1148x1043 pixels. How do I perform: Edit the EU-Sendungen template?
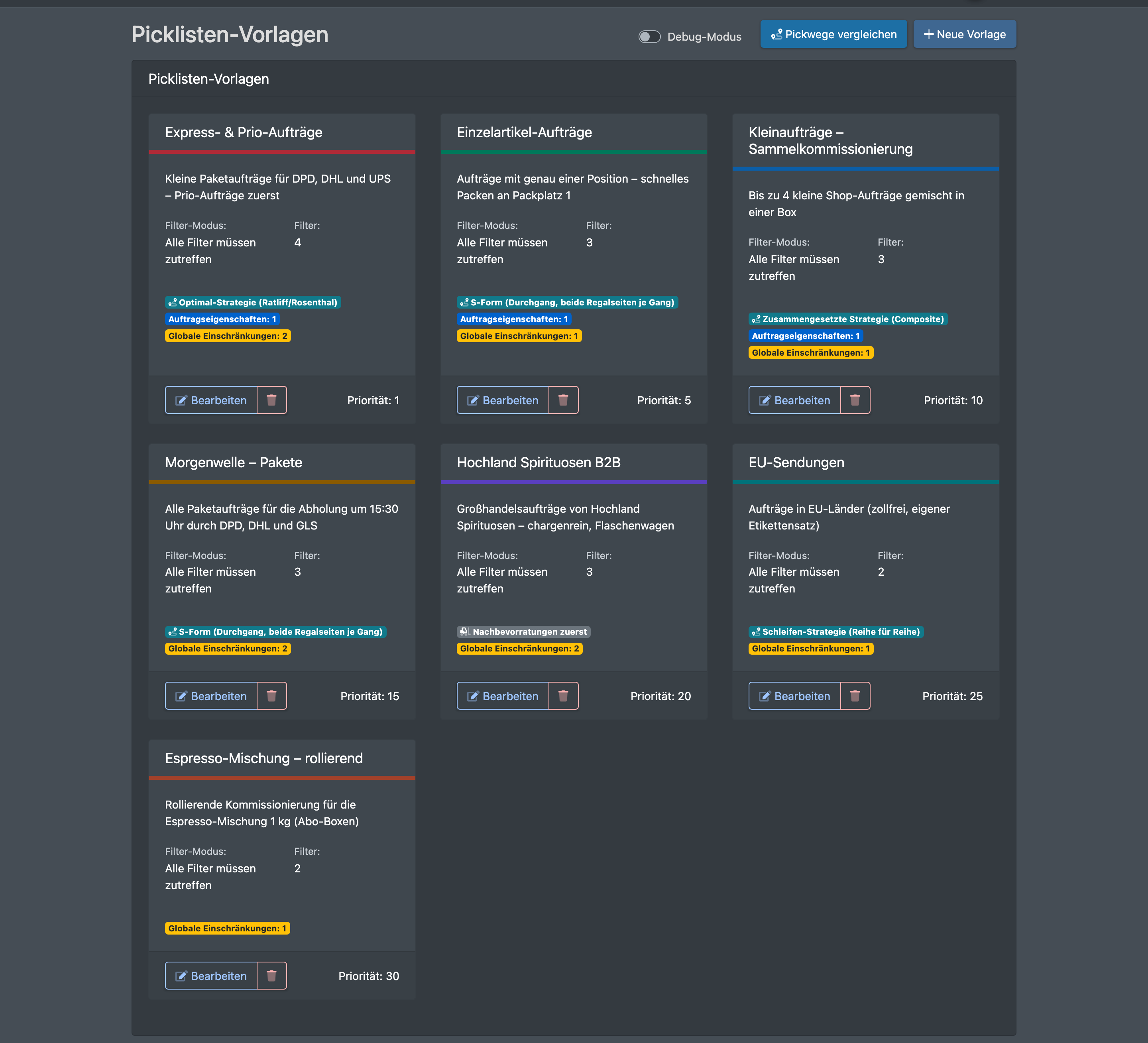(x=794, y=695)
